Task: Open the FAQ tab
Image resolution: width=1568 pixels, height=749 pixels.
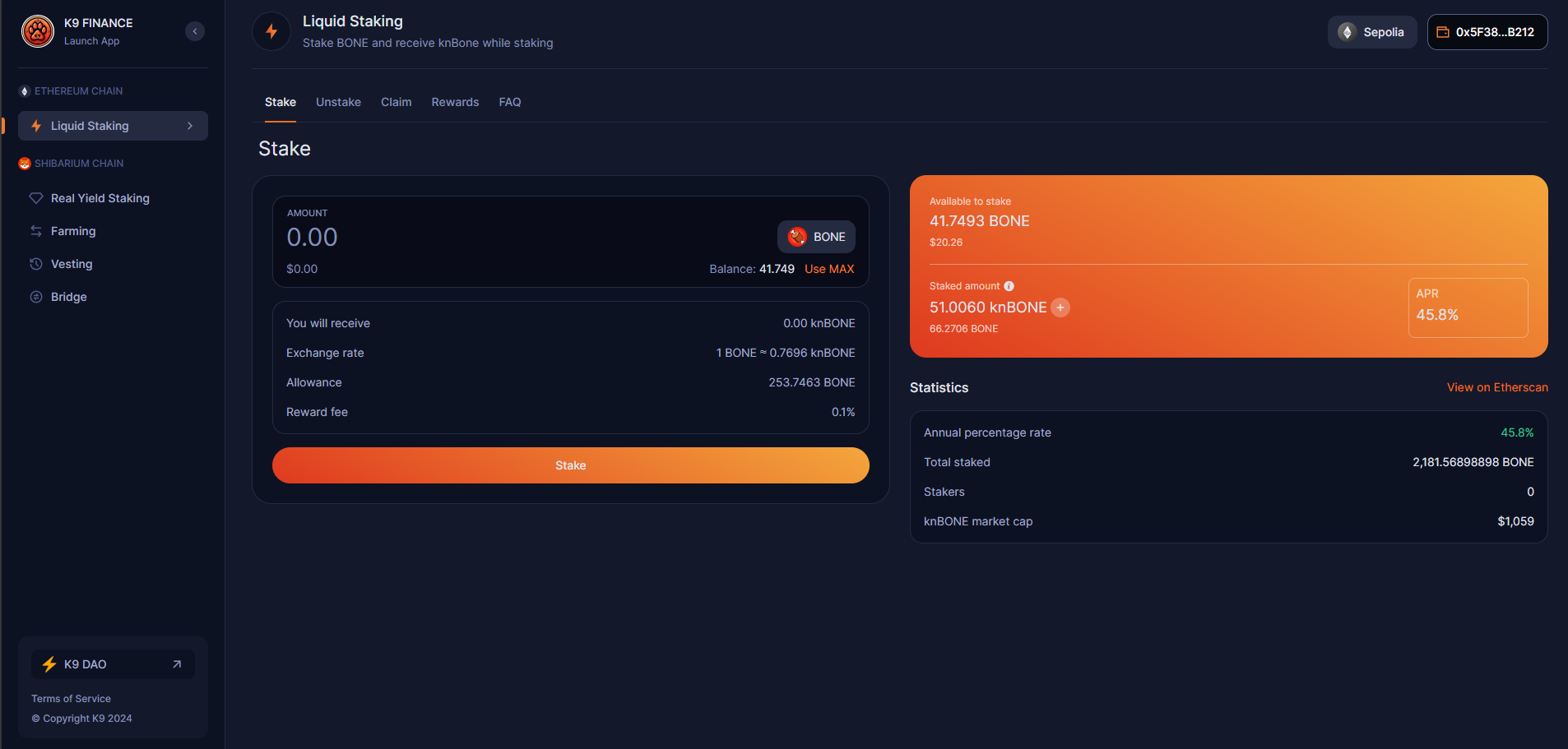Action: pos(510,102)
